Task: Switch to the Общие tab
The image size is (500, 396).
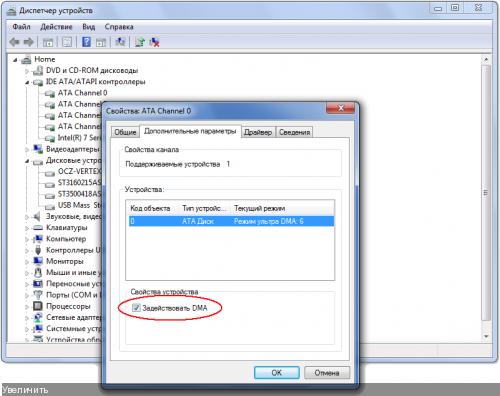Action: pos(125,132)
